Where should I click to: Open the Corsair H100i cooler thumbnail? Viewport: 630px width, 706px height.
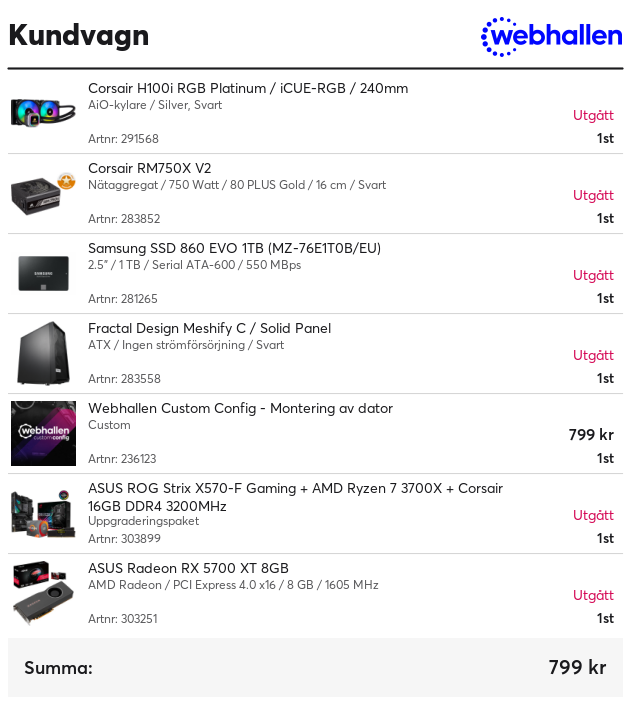(x=43, y=113)
